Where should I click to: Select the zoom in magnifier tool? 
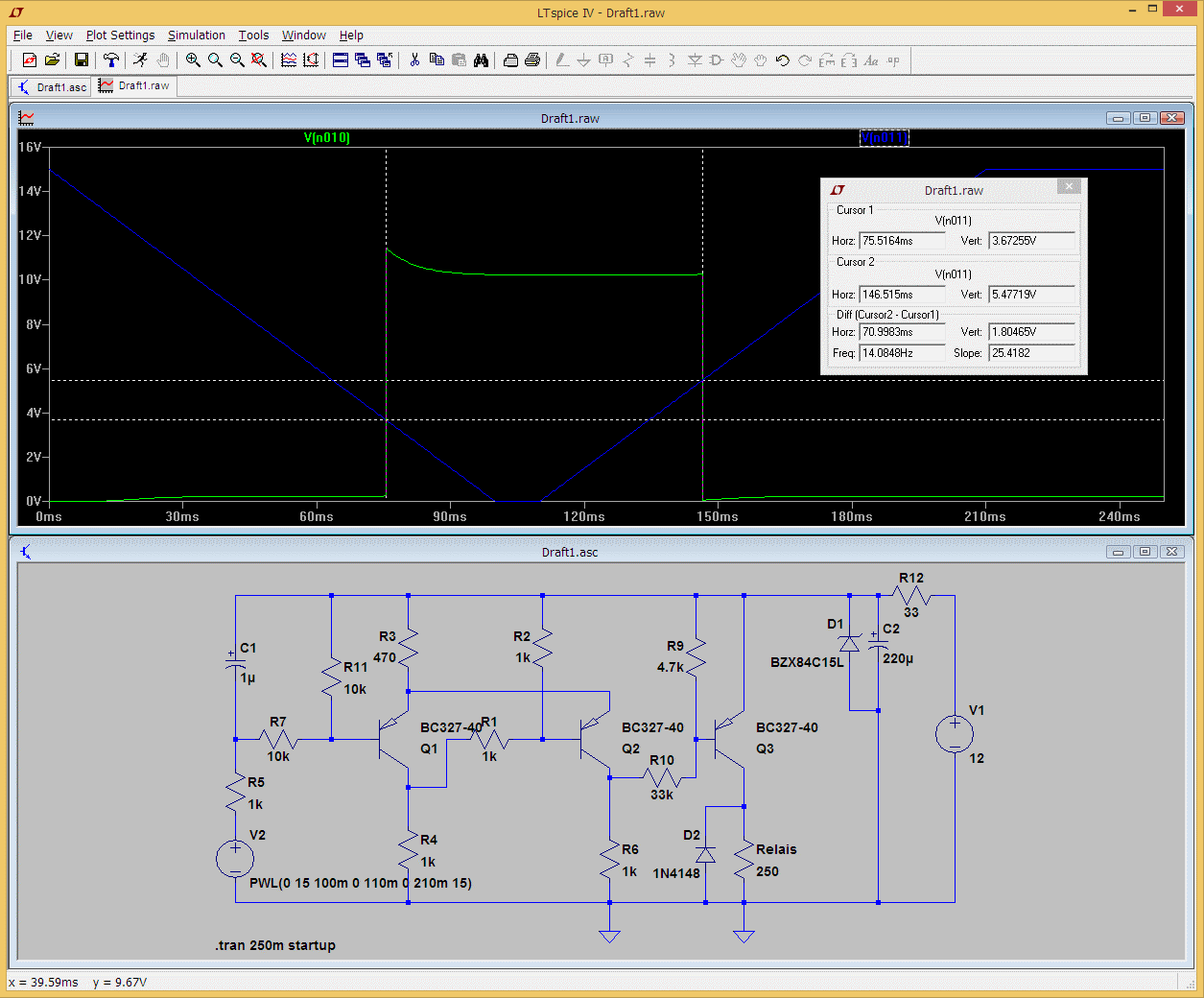click(193, 59)
